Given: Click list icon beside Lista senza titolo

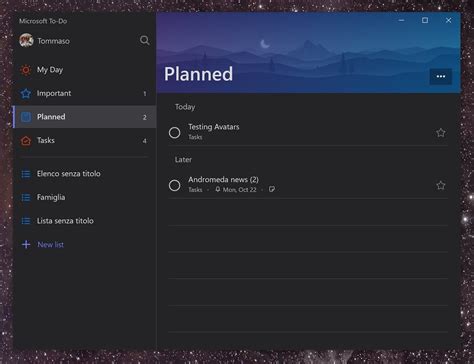Looking at the screenshot, I should [26, 221].
